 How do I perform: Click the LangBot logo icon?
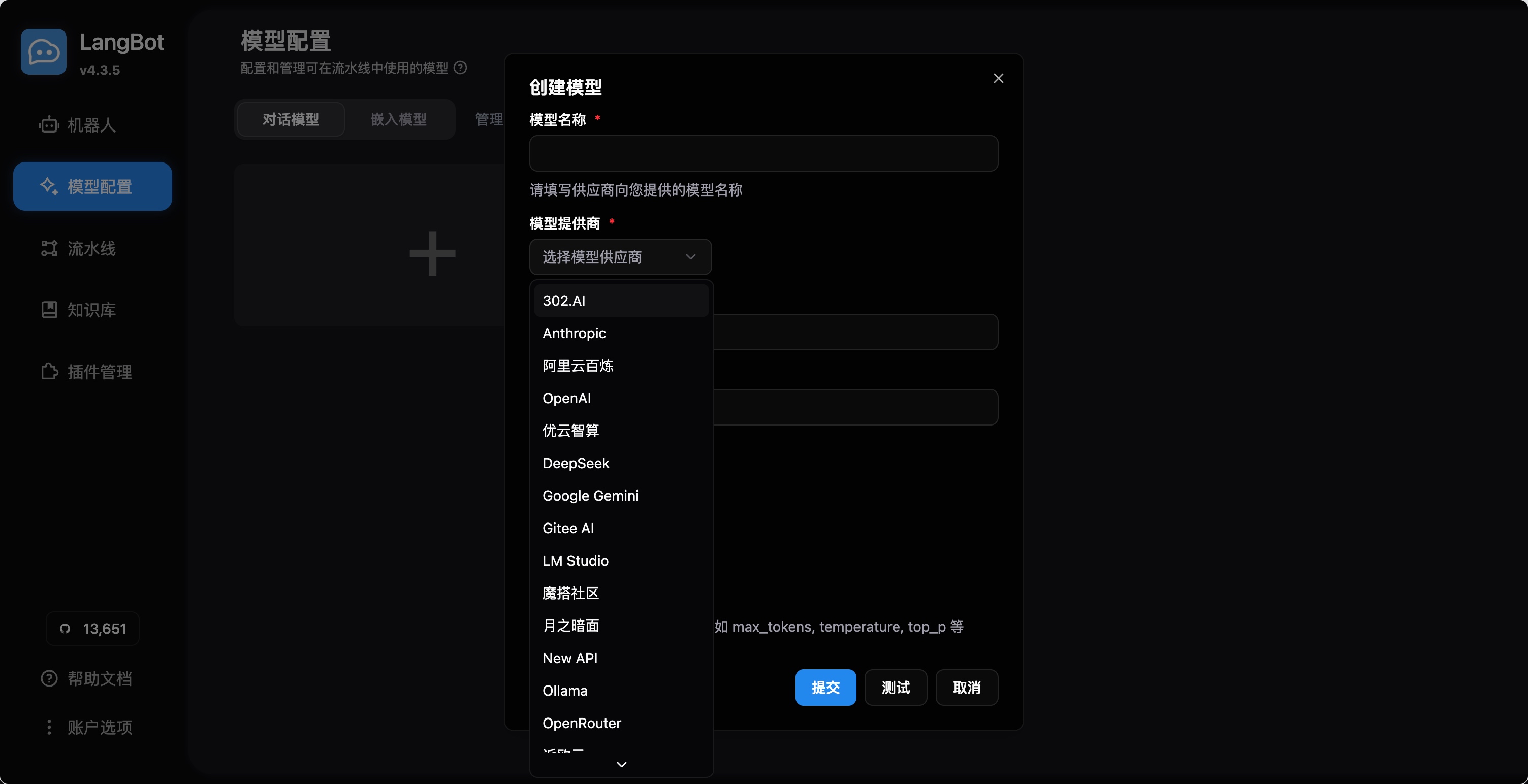coord(43,52)
